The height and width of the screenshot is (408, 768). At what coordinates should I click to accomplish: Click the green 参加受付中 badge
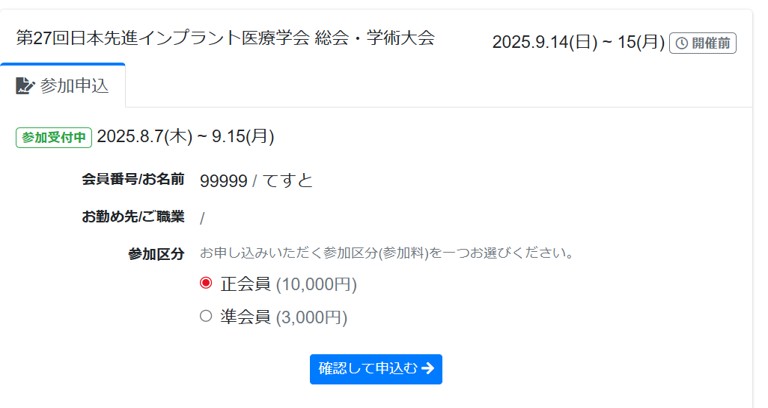(54, 137)
